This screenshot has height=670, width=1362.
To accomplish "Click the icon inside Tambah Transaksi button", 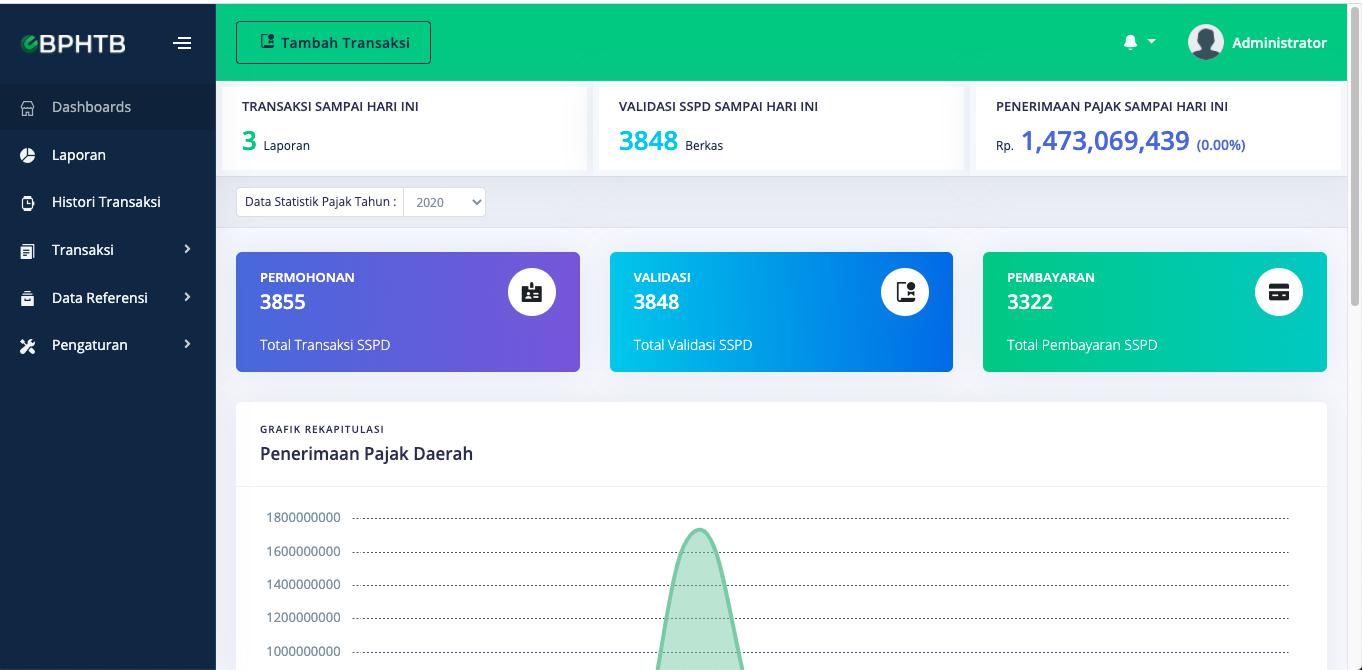I will [267, 42].
